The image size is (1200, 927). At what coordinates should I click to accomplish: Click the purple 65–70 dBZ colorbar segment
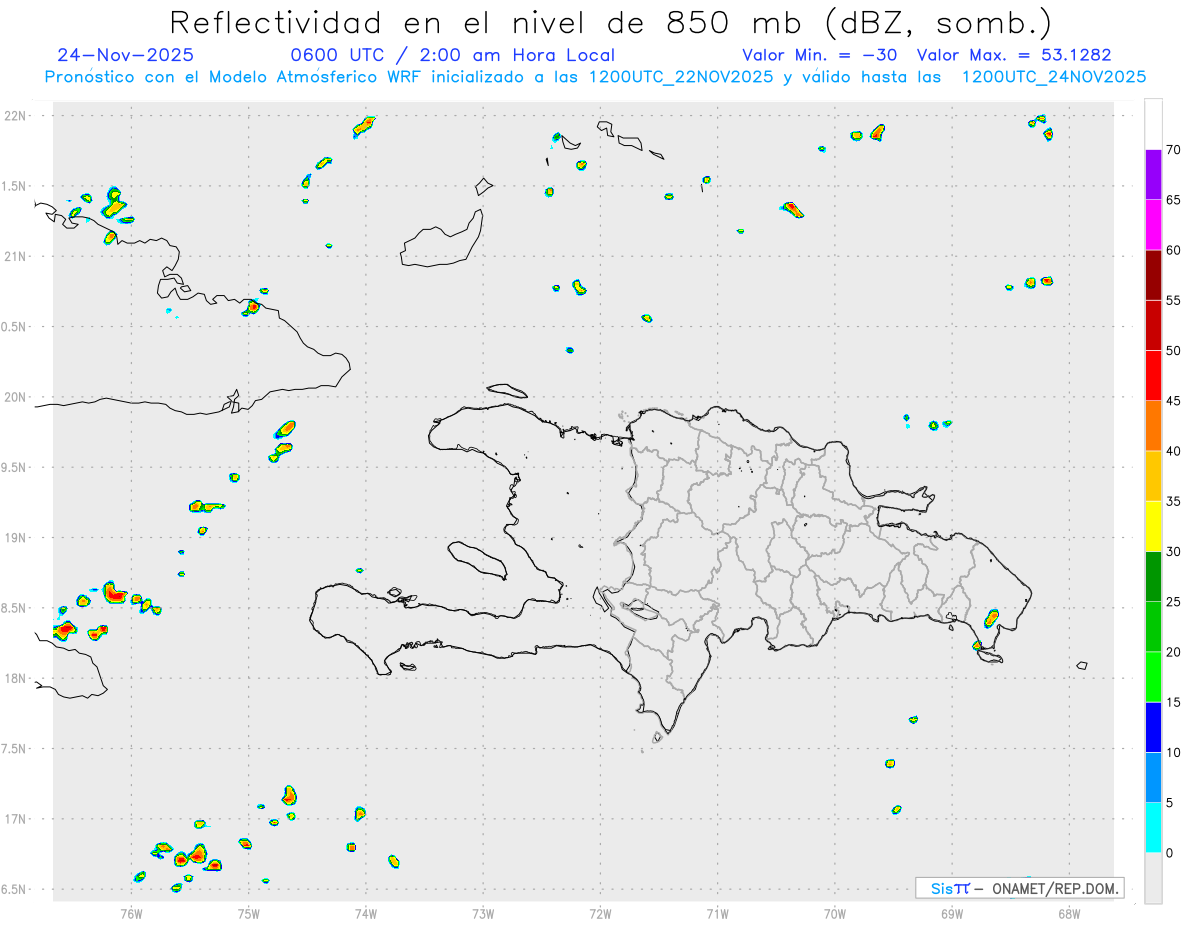1153,175
